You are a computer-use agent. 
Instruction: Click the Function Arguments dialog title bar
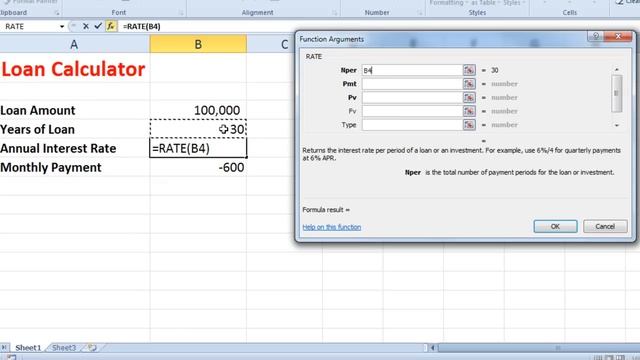tap(441, 39)
